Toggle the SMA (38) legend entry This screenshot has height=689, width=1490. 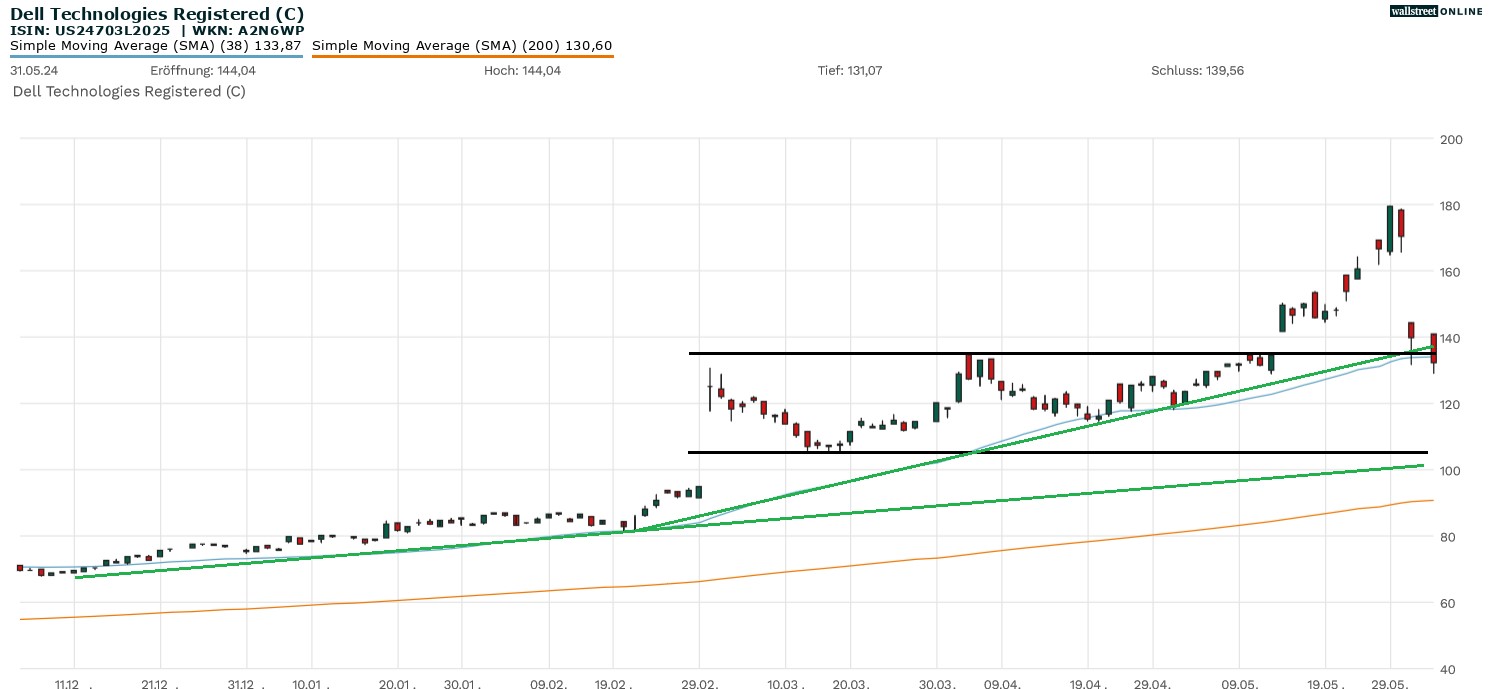156,45
